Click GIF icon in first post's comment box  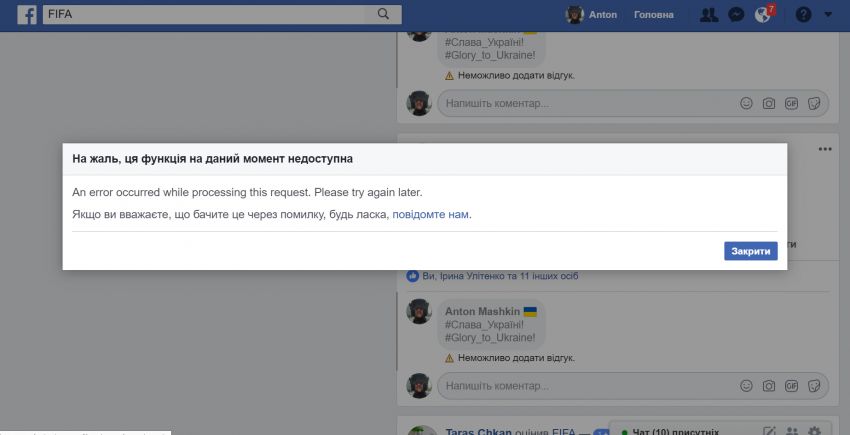tap(791, 103)
